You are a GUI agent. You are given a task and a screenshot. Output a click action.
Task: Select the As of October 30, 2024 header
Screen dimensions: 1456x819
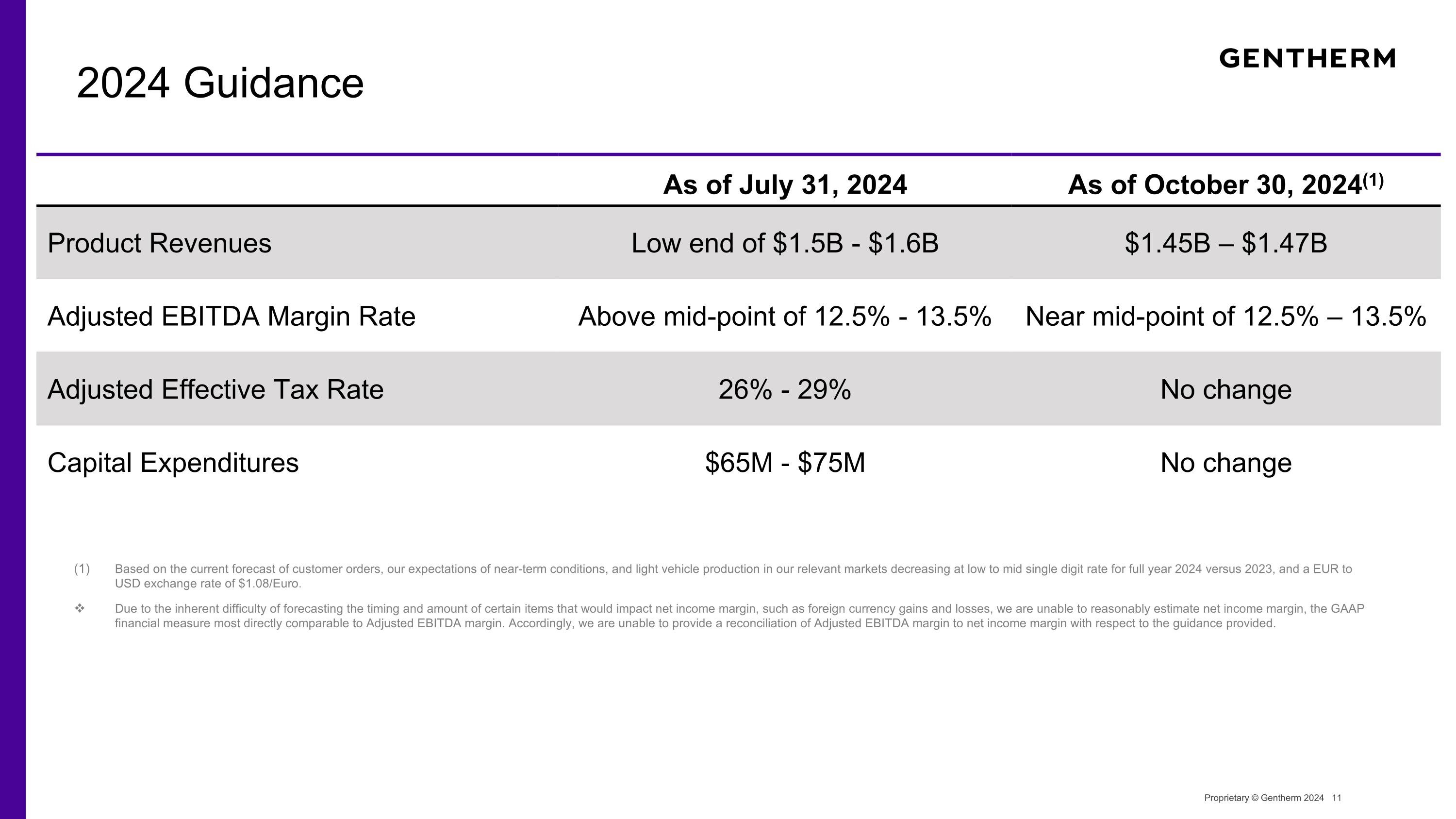point(1214,185)
